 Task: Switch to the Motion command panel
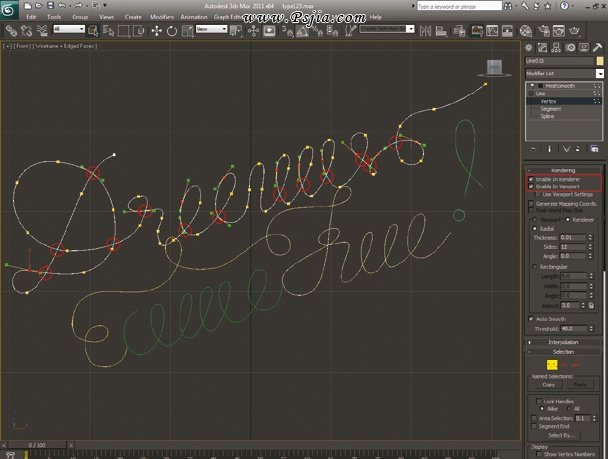570,48
